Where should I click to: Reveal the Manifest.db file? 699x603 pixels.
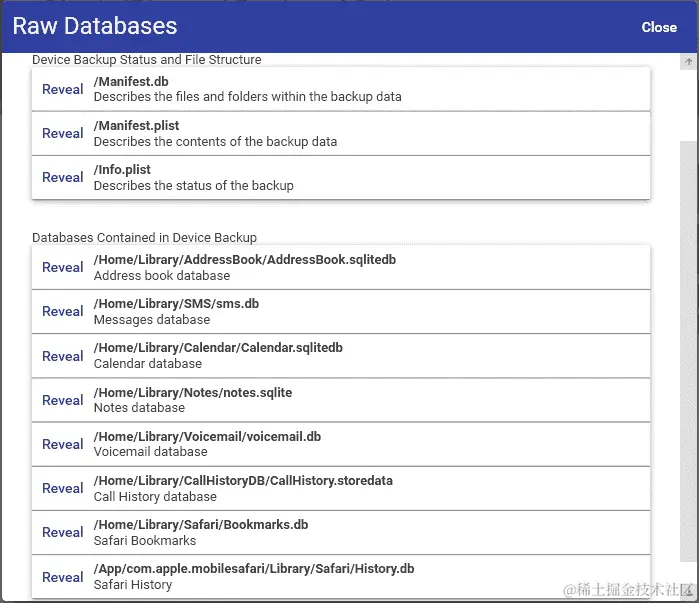tap(62, 89)
